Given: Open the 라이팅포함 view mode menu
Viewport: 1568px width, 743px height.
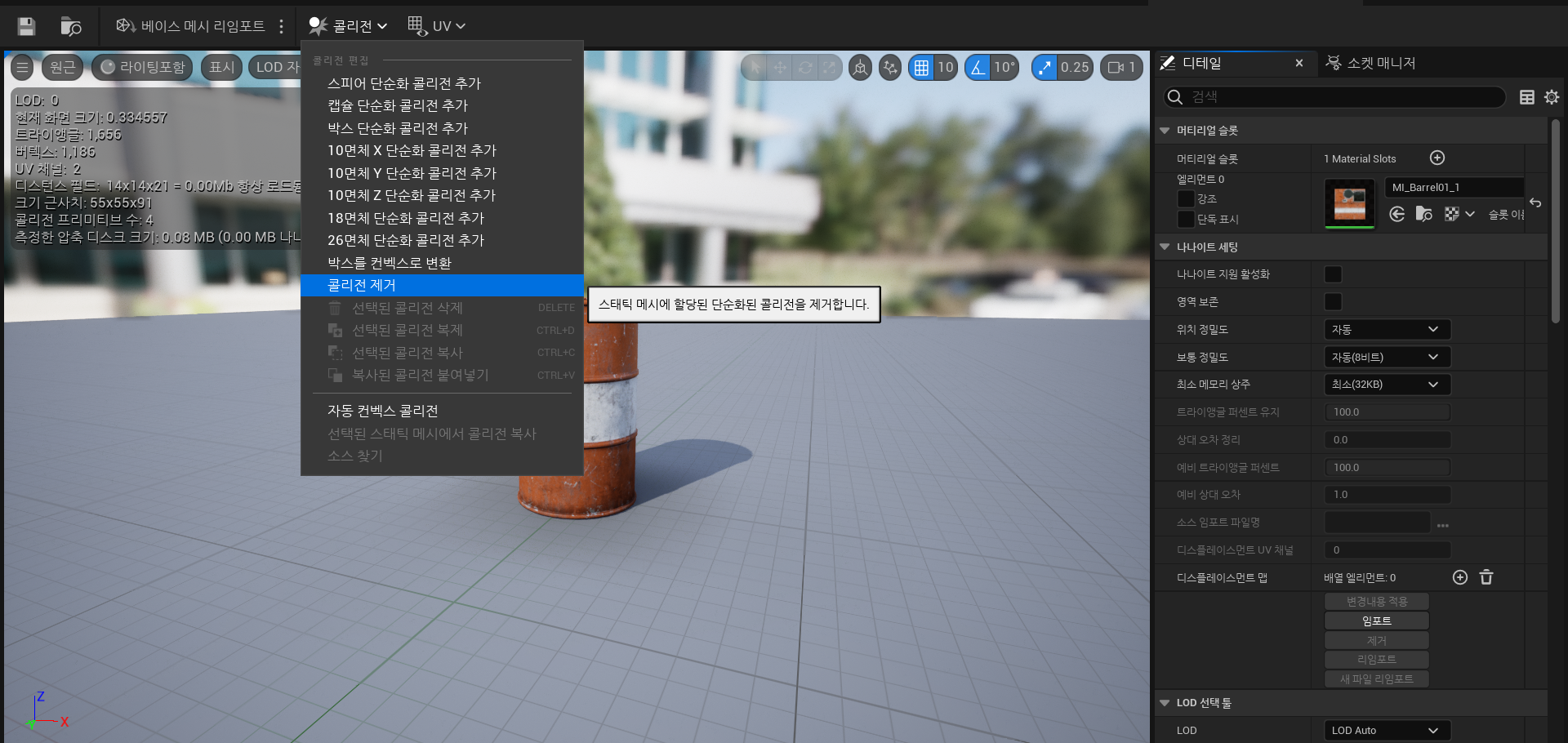Looking at the screenshot, I should tap(142, 67).
